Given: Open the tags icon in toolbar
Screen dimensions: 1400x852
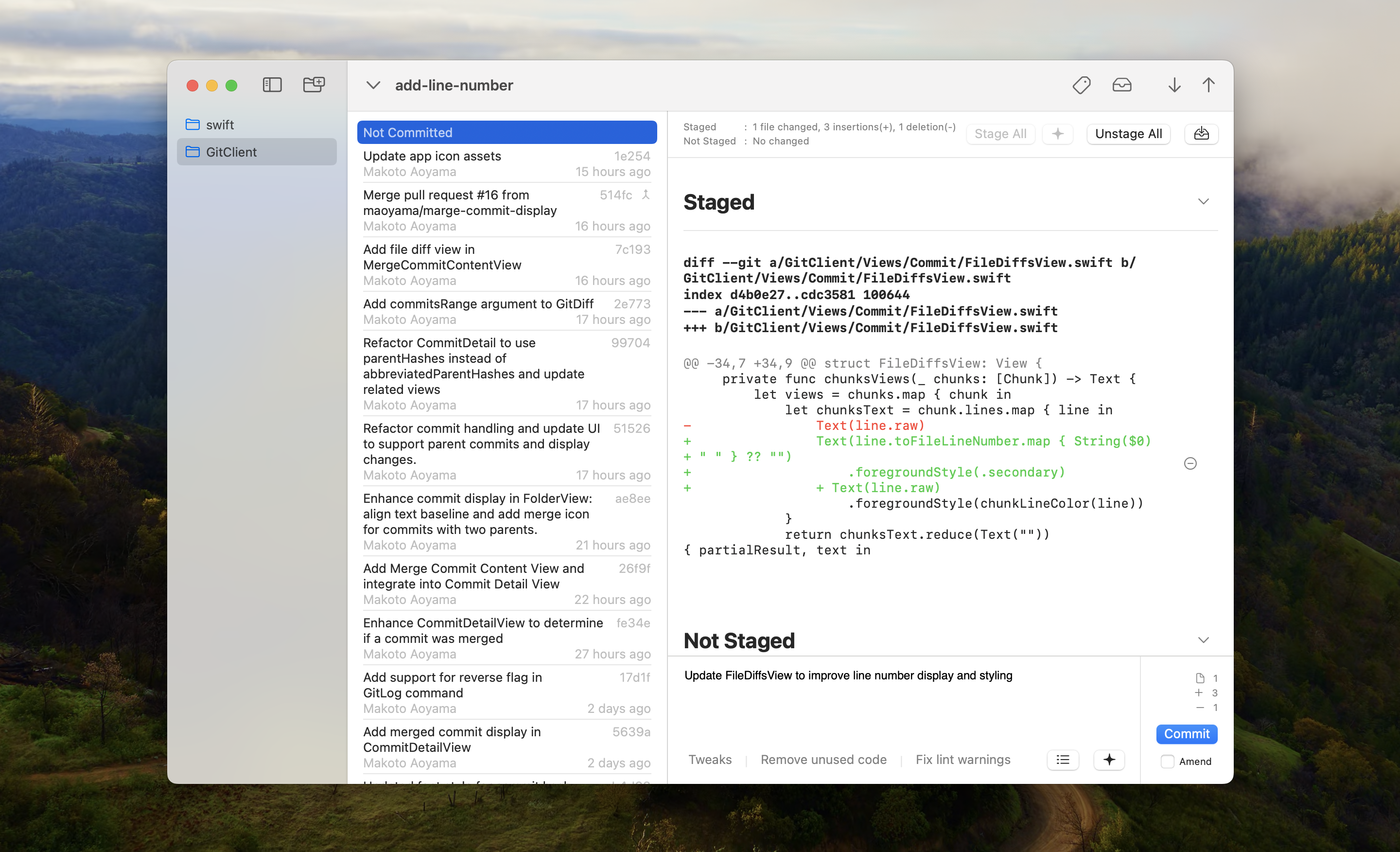Looking at the screenshot, I should [x=1081, y=85].
